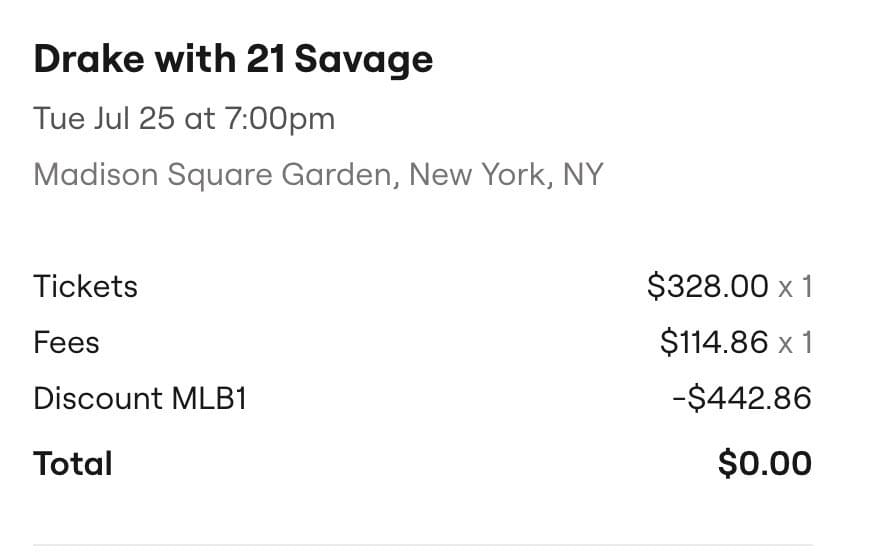
Task: Click the bold Total label
Action: 73,464
